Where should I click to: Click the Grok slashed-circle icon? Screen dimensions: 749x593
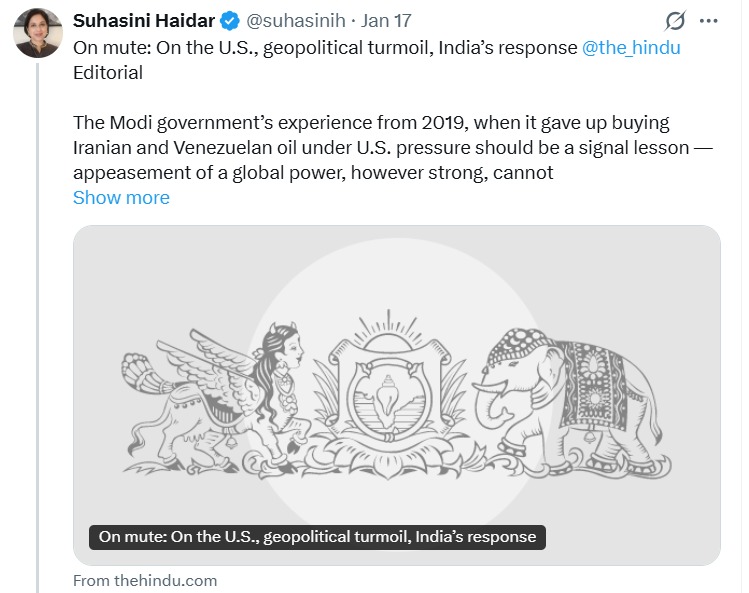tap(675, 21)
